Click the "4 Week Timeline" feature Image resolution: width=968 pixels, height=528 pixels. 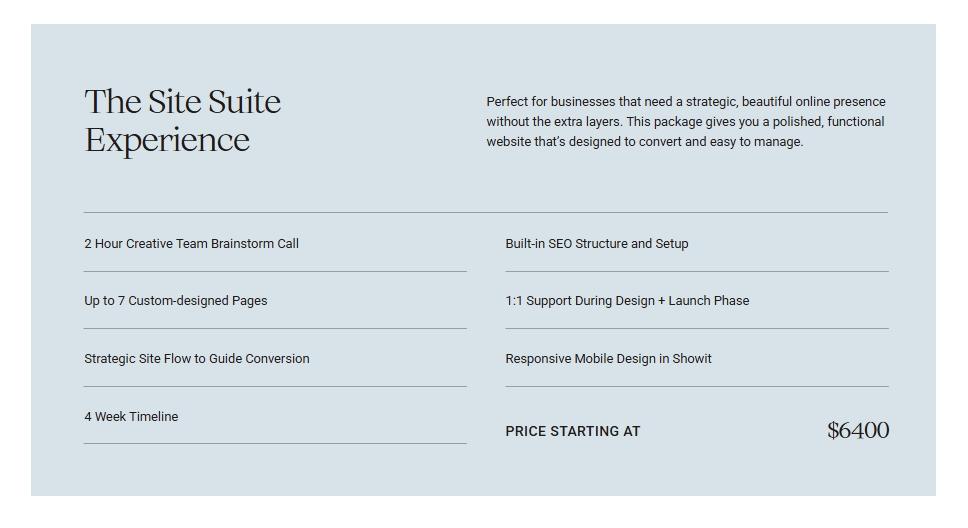131,417
